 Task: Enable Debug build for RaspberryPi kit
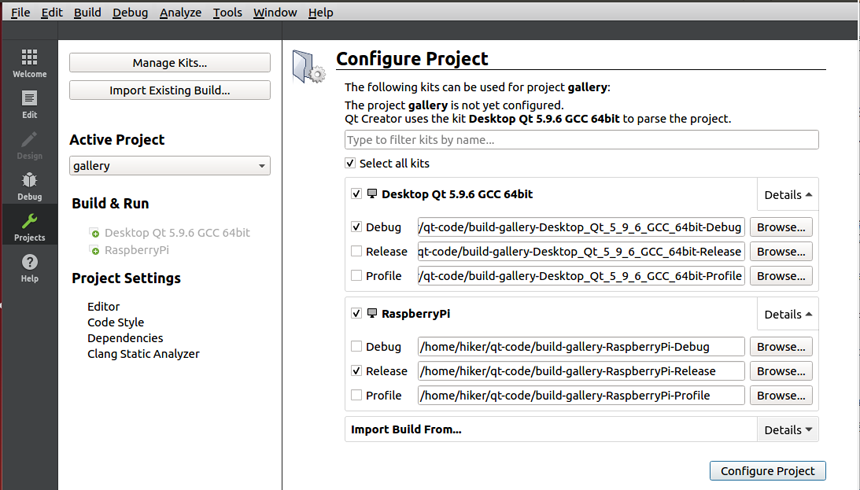coord(357,346)
